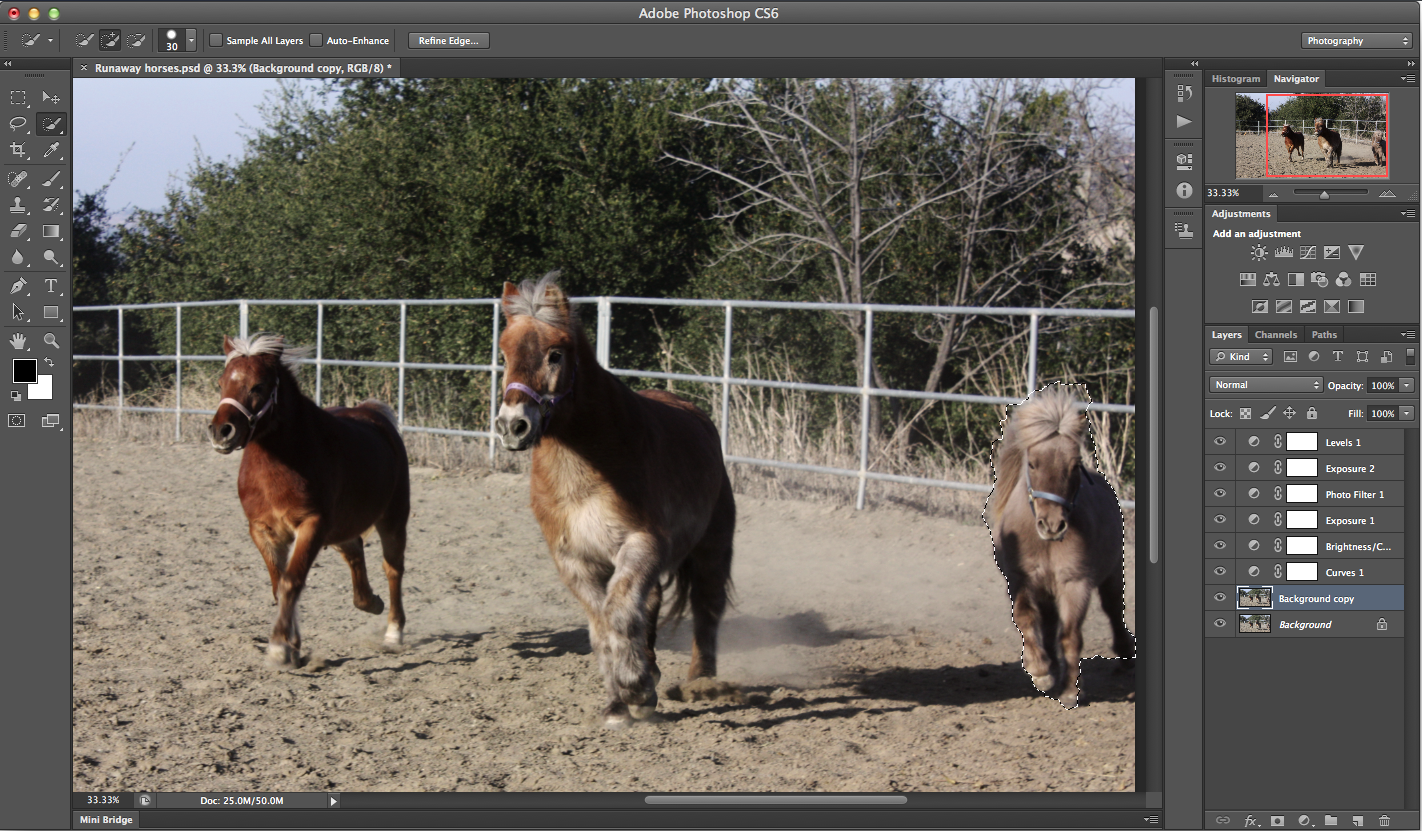Add a Curves adjustment from Adjustments panel
The image size is (1422, 831).
(x=1308, y=253)
